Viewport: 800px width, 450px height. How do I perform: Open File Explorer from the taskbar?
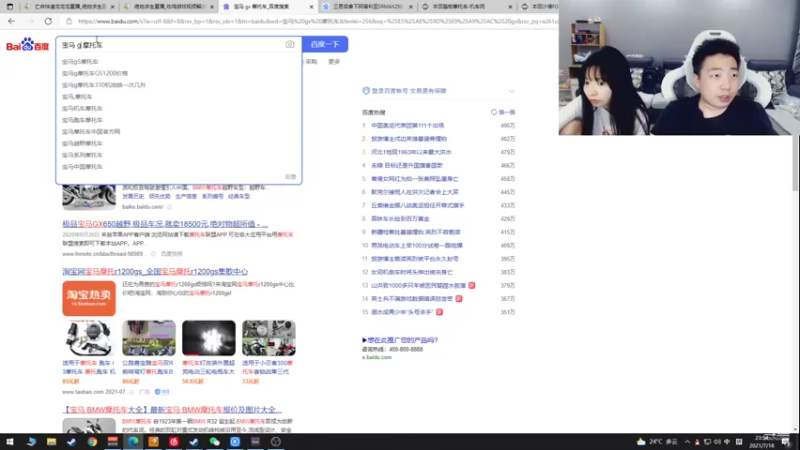pyautogui.click(x=51, y=442)
